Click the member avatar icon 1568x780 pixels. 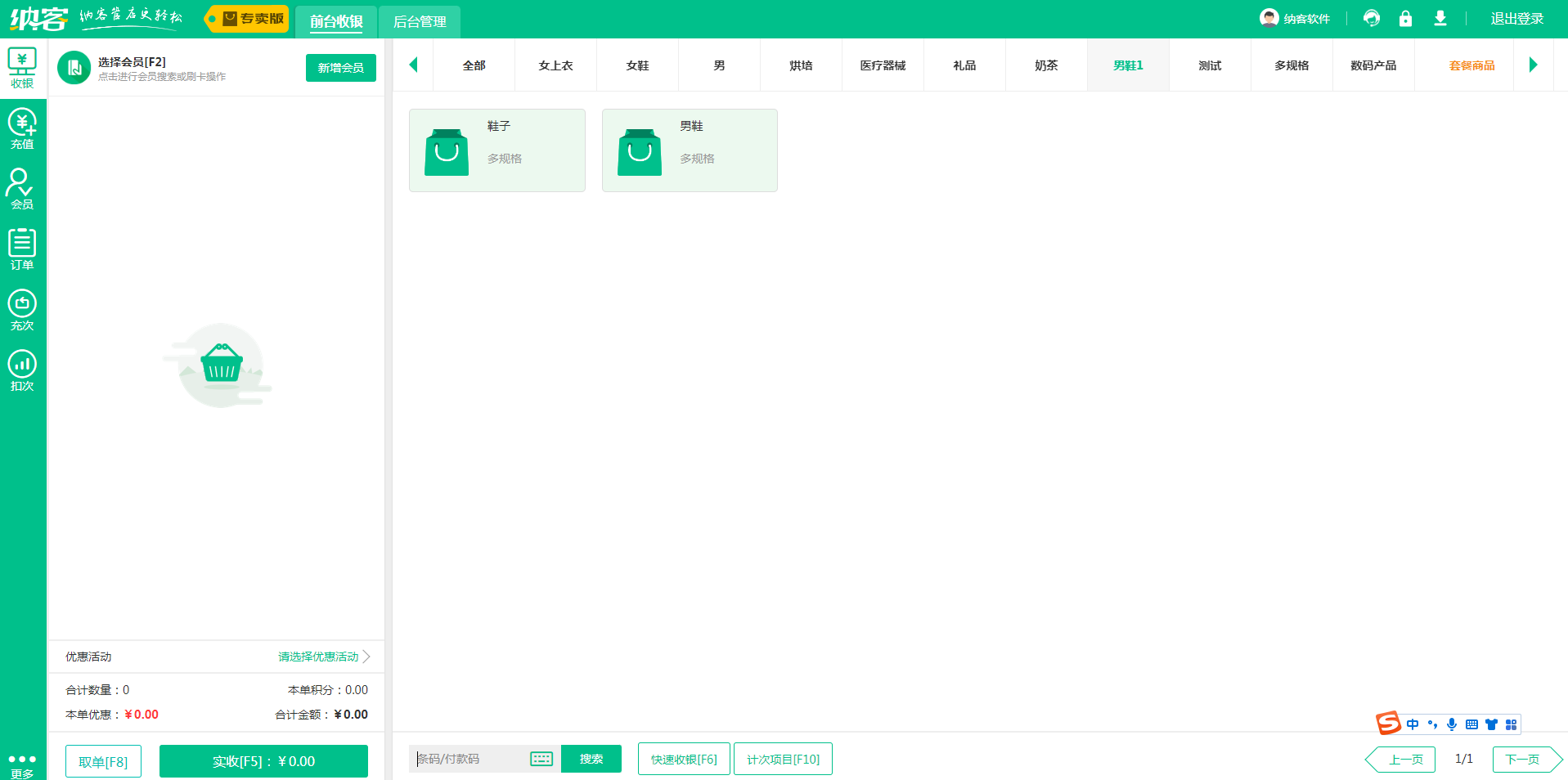pyautogui.click(x=74, y=68)
